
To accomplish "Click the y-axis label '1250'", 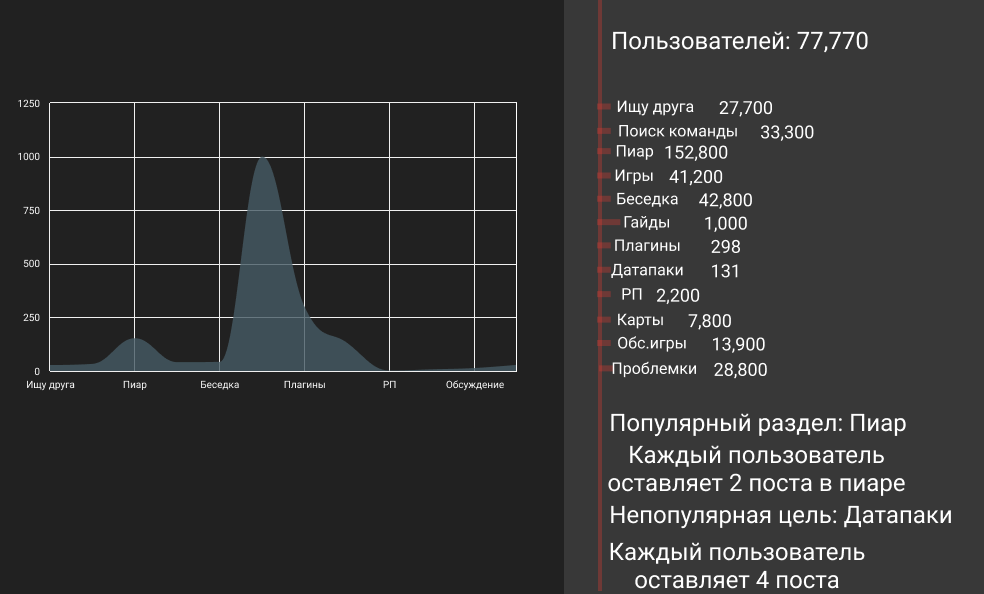I will click(x=29, y=103).
